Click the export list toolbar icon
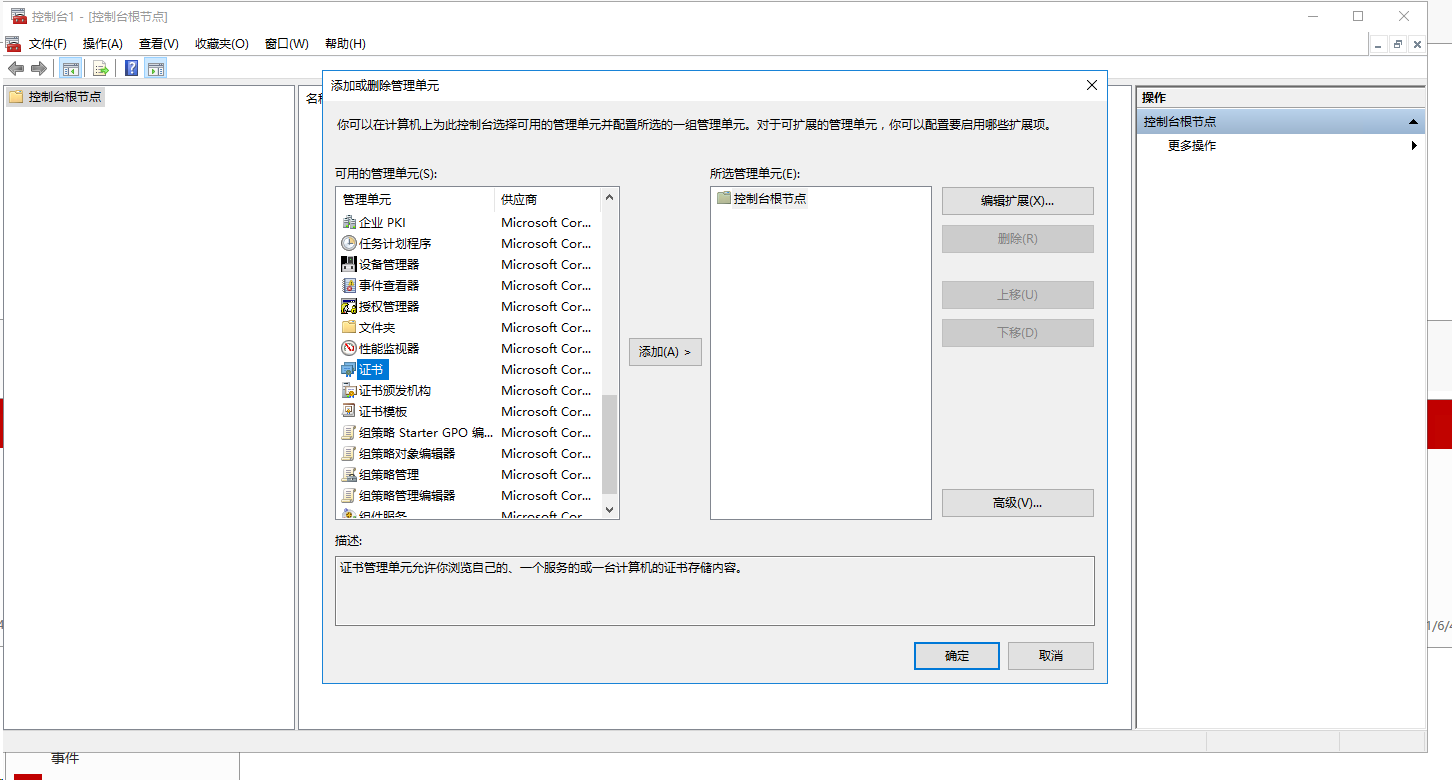Viewport: 1452px width, 780px height. [102, 67]
